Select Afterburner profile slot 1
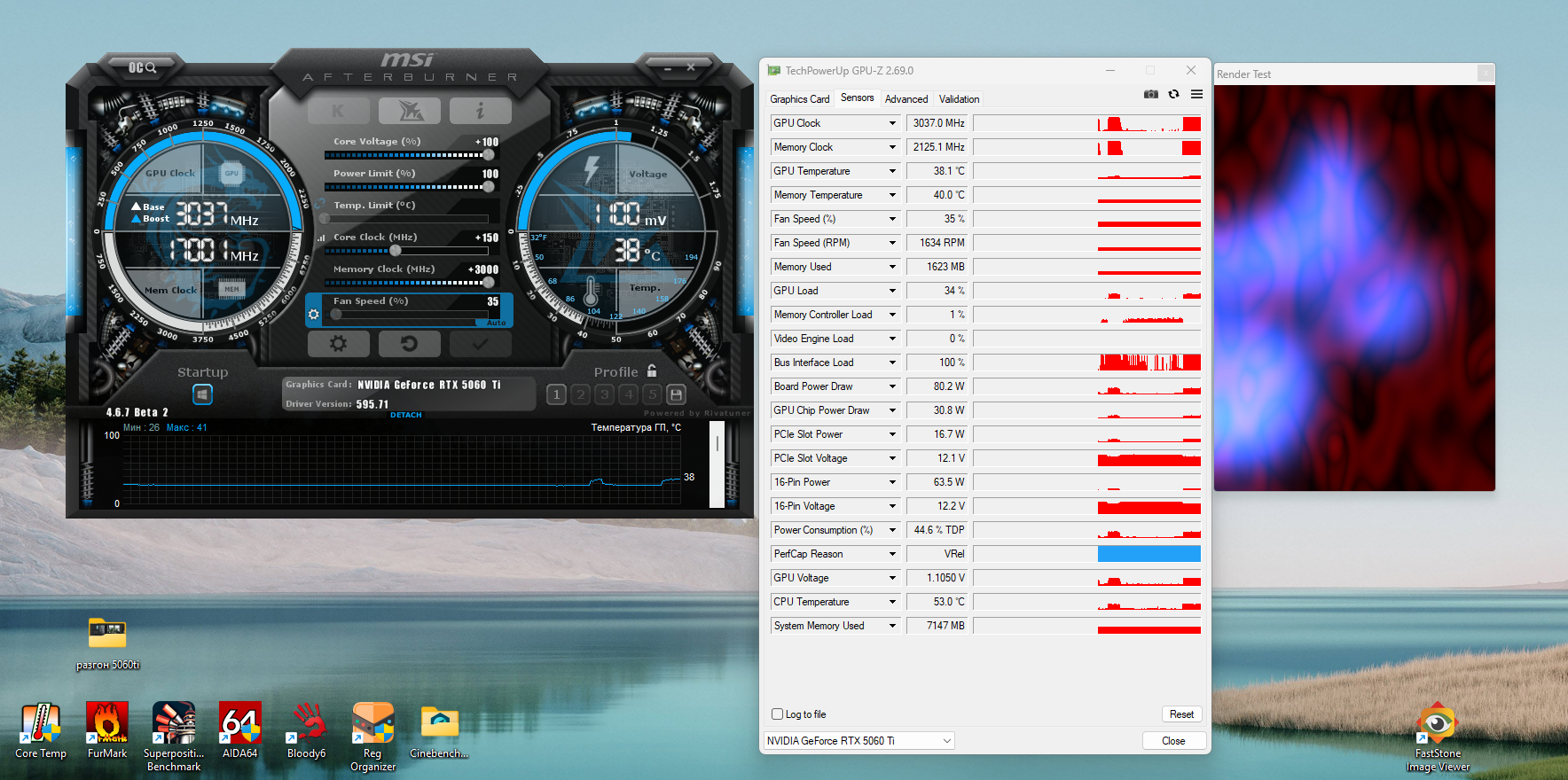This screenshot has height=780, width=1568. [x=556, y=394]
